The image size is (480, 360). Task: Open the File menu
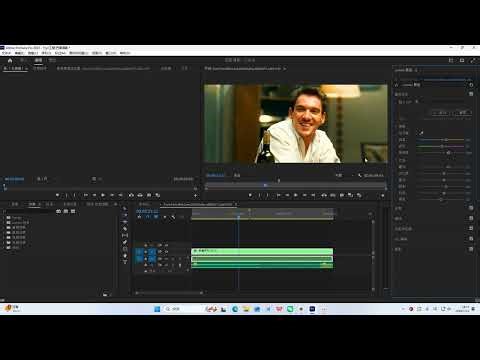[6, 53]
